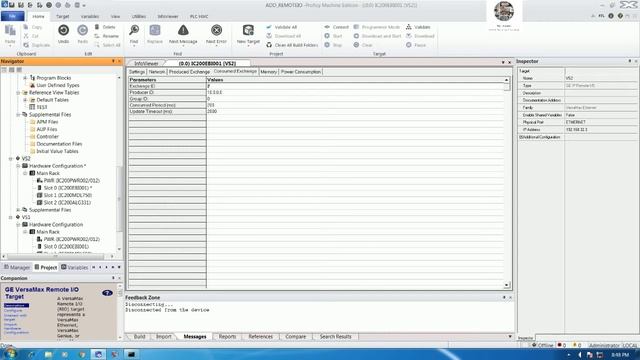Click the New Target icon
640x360 pixels.
coord(248,30)
